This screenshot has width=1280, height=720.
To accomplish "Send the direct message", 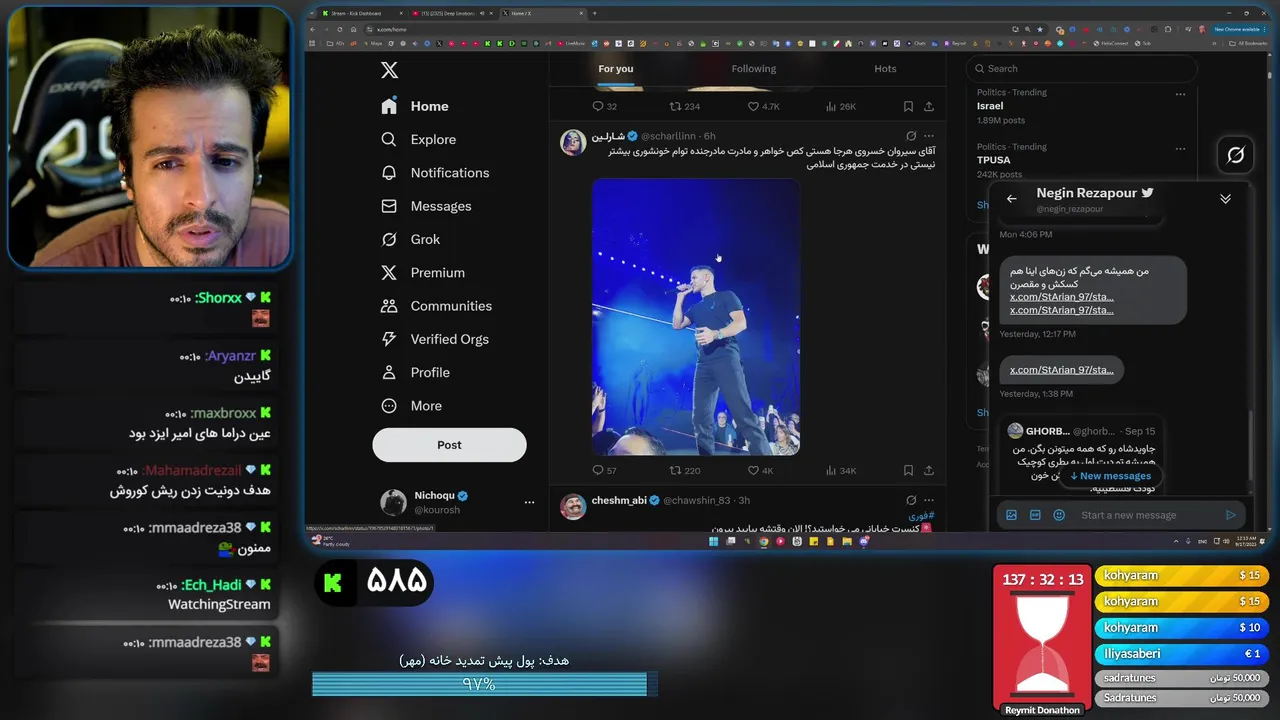I will click(1231, 515).
